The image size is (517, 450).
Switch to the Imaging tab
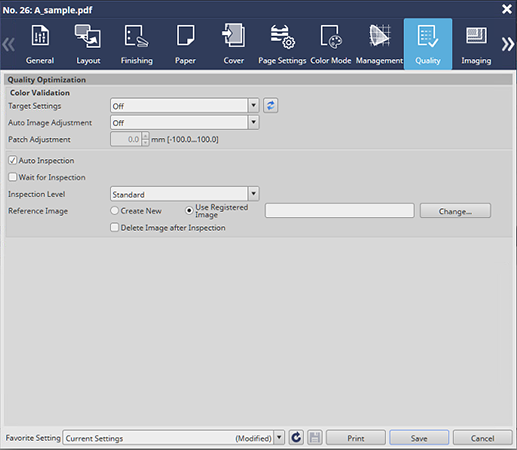point(476,44)
